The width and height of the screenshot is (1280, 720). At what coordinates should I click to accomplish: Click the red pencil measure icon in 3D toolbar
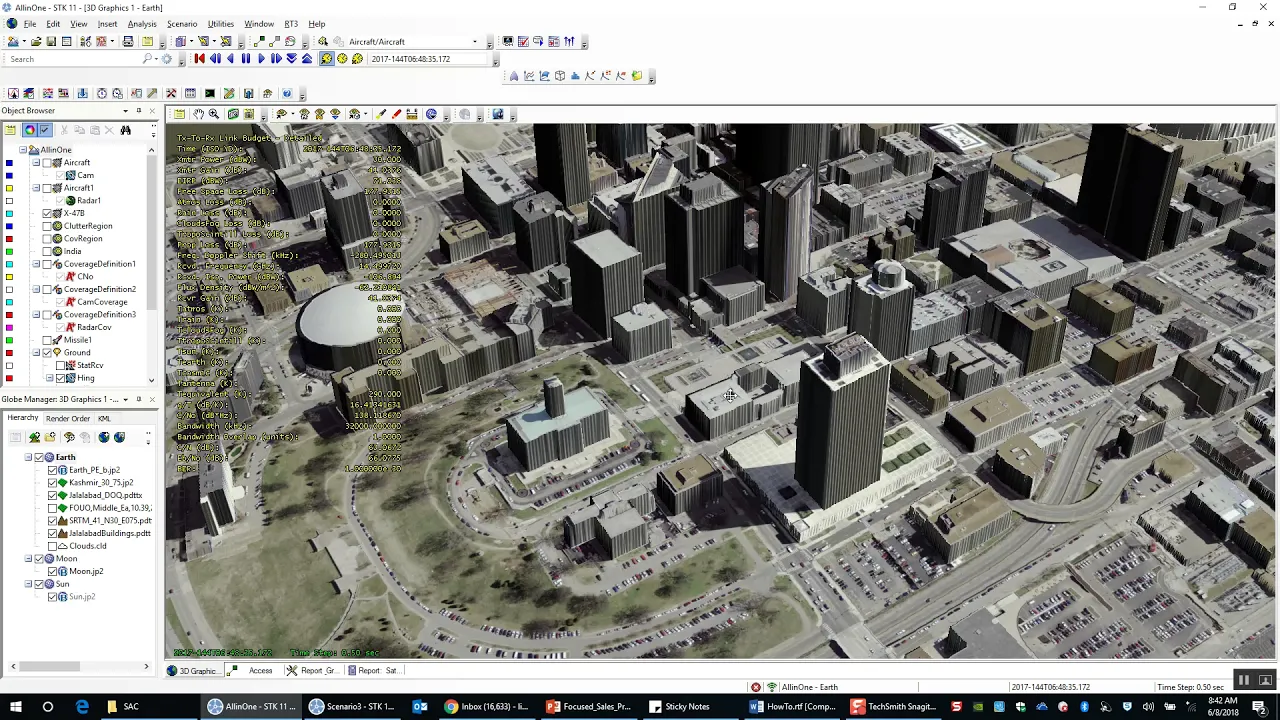(x=396, y=114)
